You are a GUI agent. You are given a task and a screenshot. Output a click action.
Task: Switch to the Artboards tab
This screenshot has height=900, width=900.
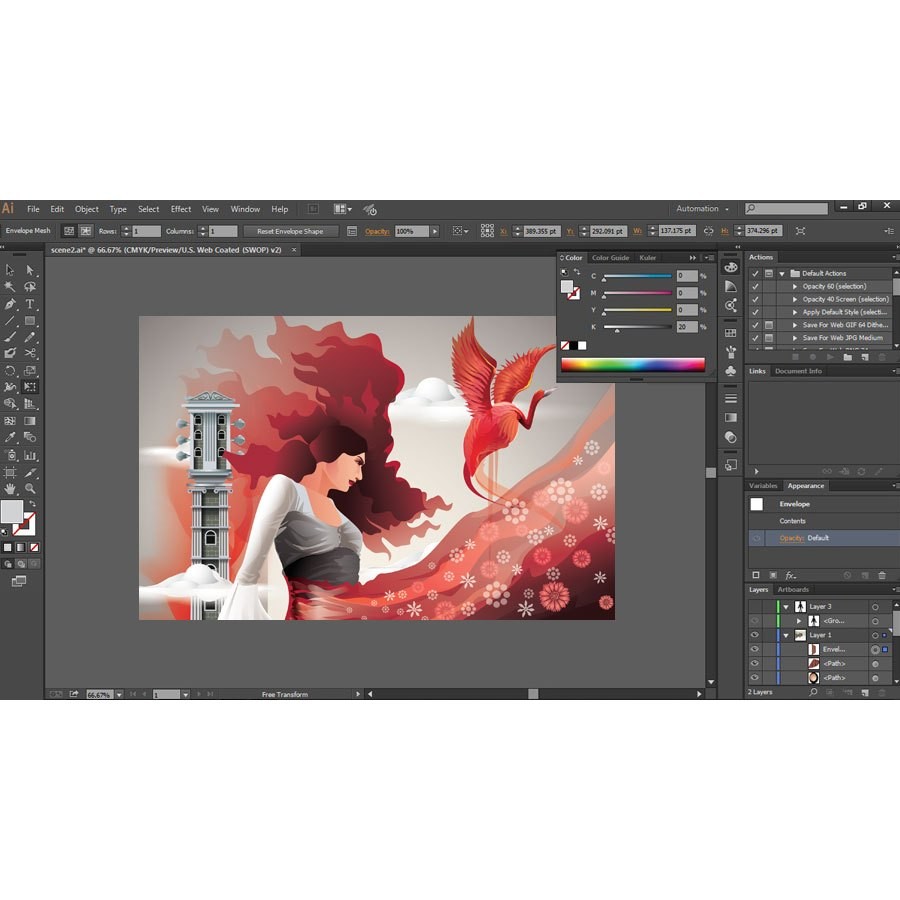793,589
